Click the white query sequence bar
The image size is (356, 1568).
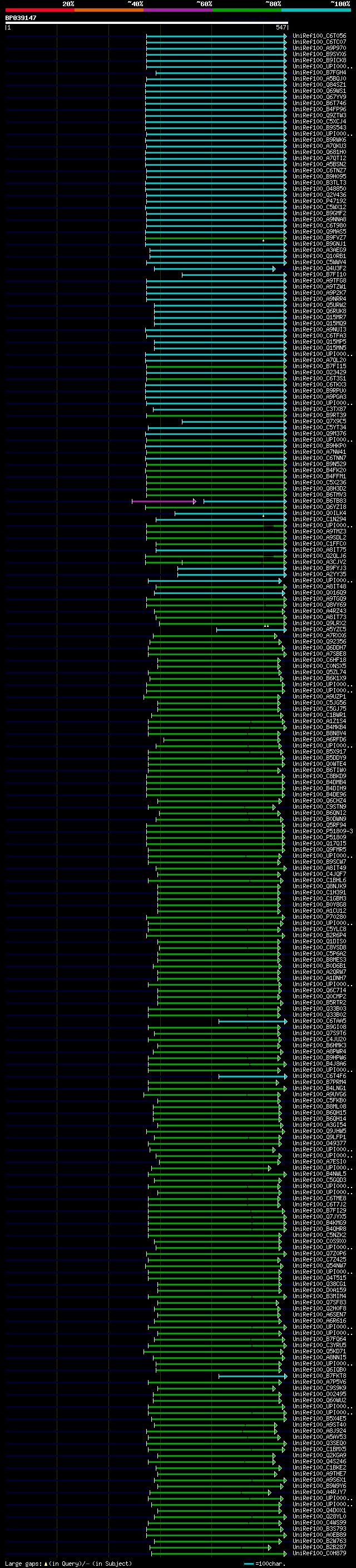147,23
